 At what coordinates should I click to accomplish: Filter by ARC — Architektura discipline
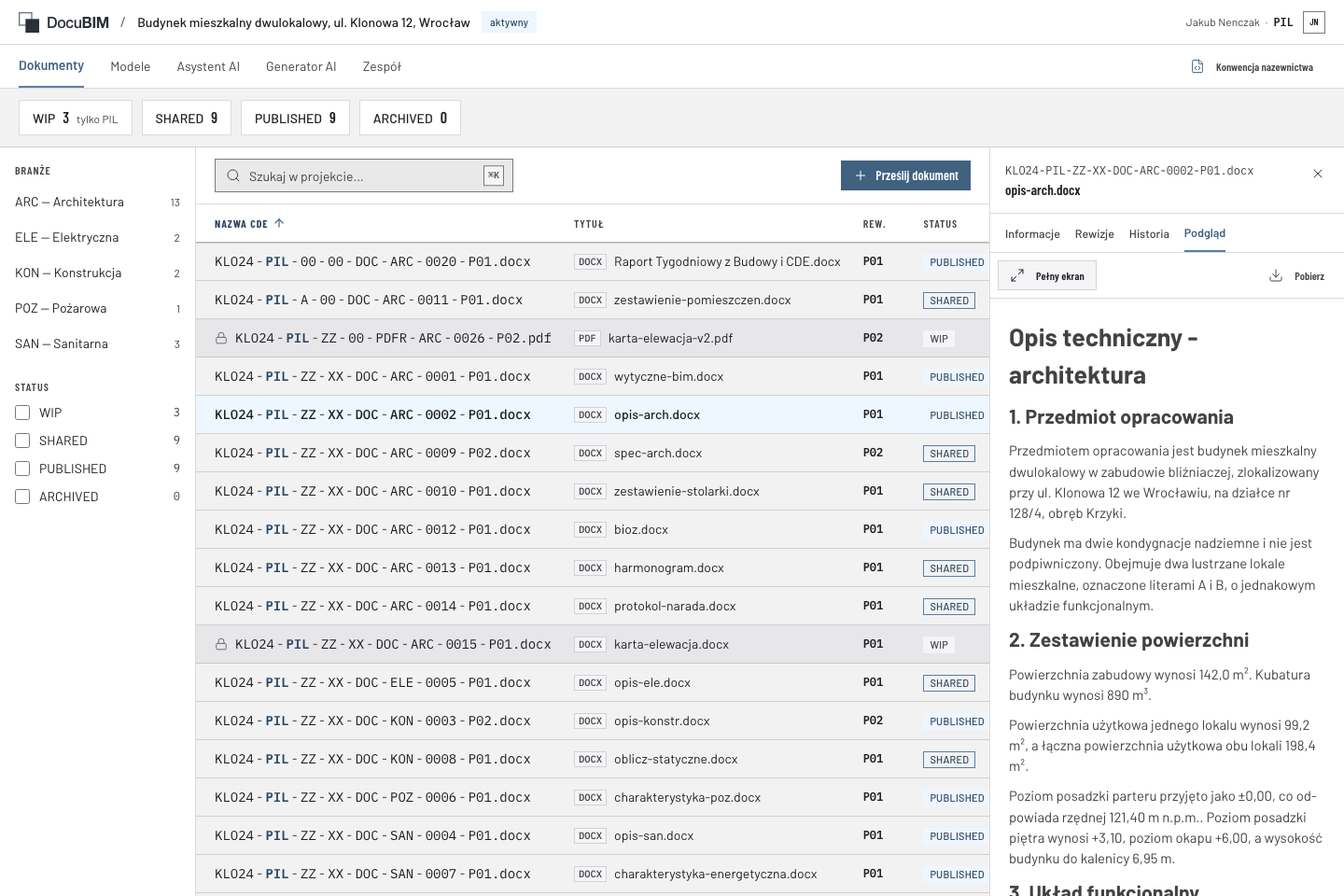(x=98, y=203)
